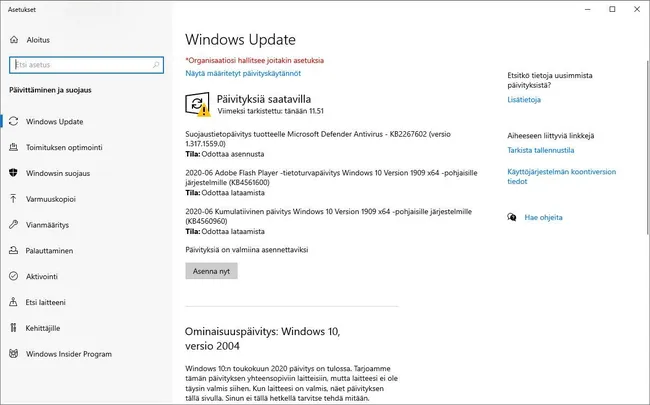Click into the Etsi asetus search field
The width and height of the screenshot is (650, 405).
point(80,65)
